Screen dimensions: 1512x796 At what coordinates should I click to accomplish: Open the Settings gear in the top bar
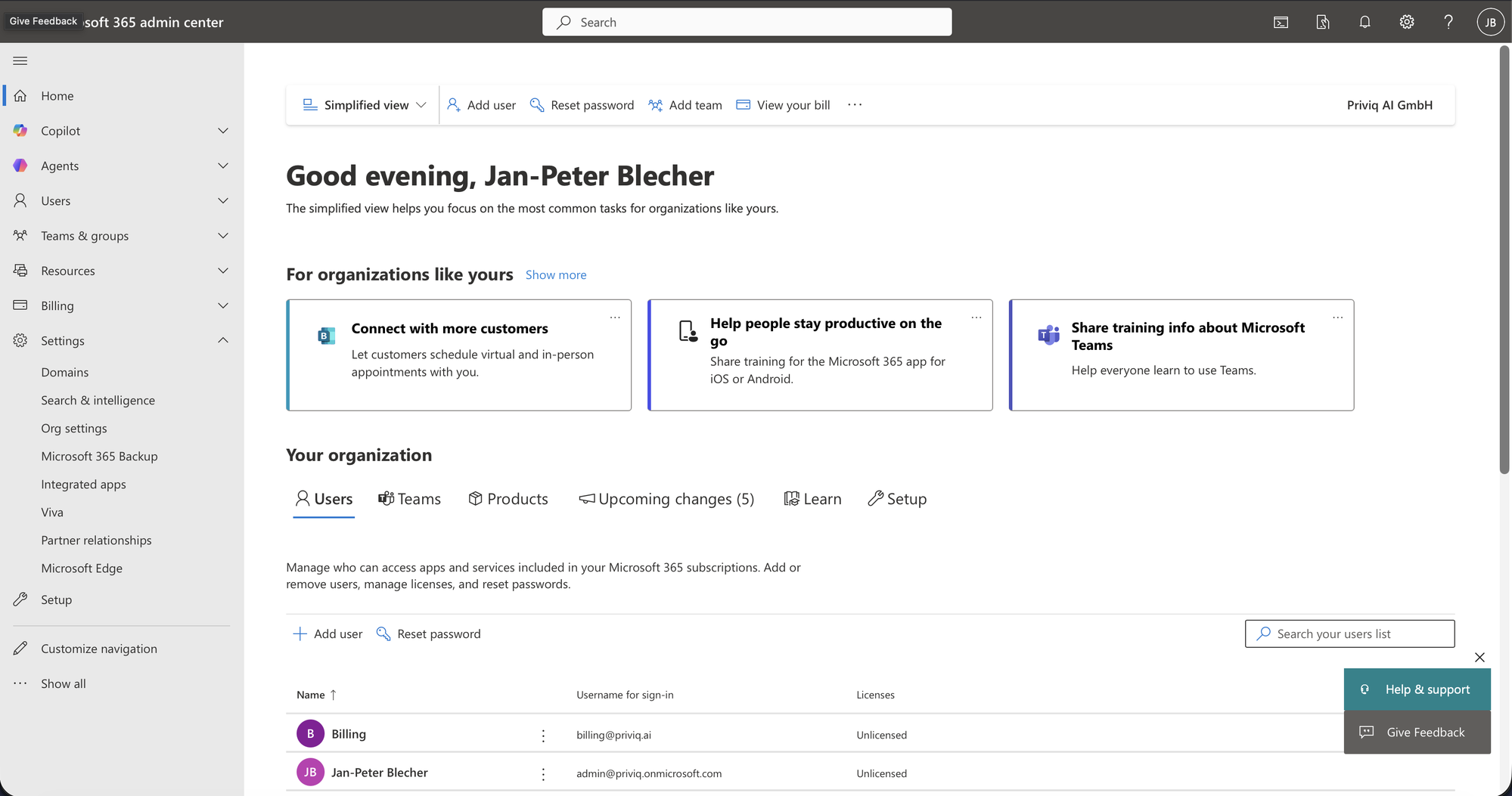[1406, 22]
